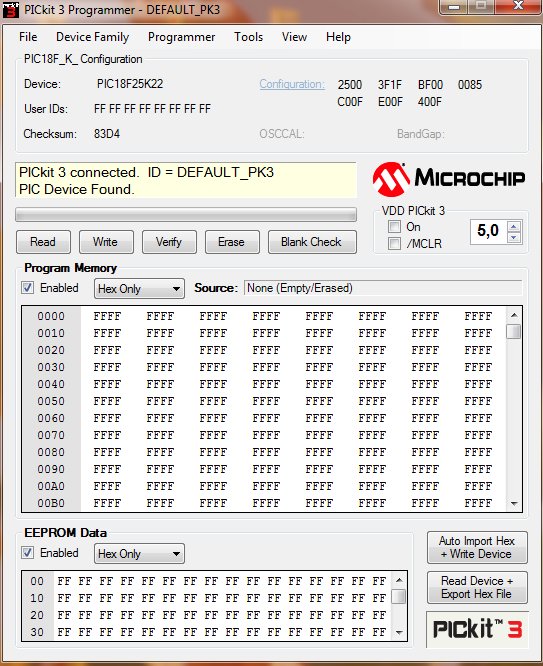Decrease VDD voltage with the down arrow

tap(514, 237)
